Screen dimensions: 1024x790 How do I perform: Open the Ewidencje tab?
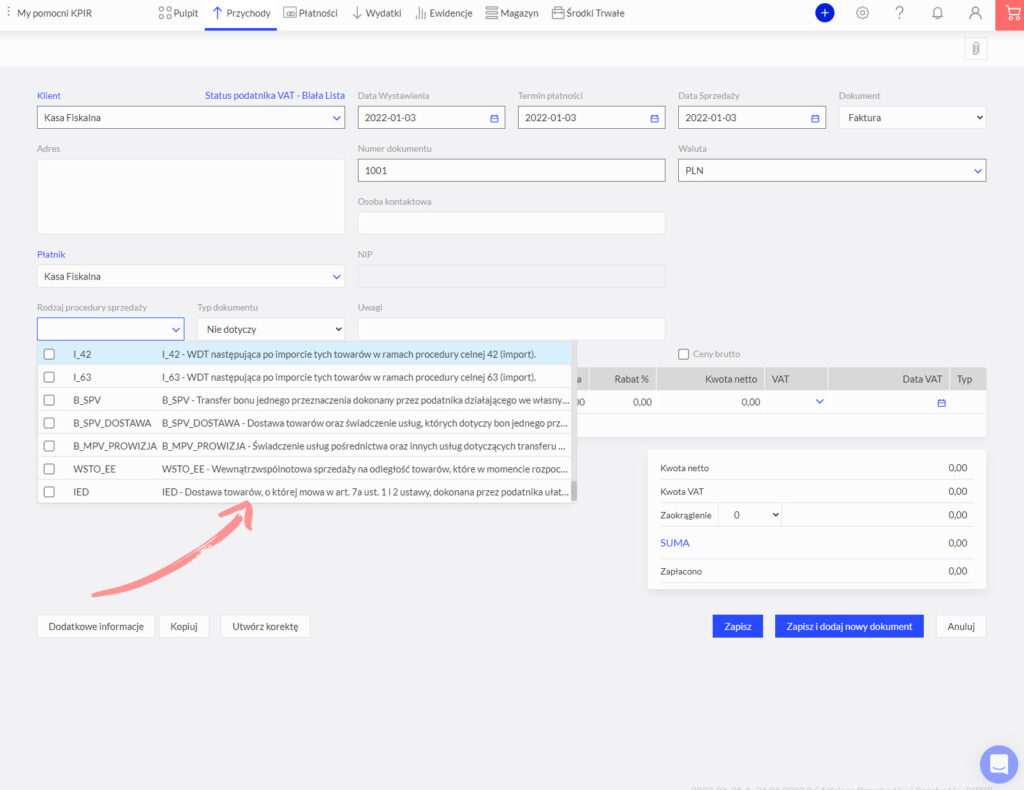pos(443,13)
